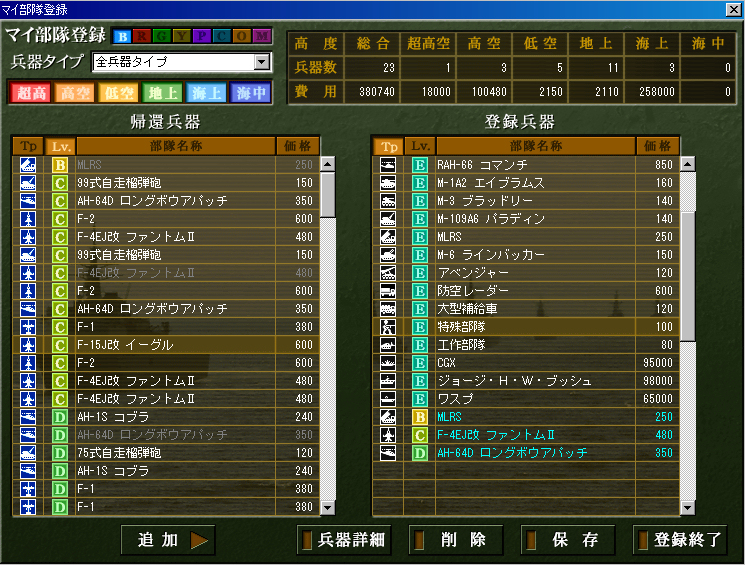The image size is (745, 565).
Task: Click vehicle icon of M-3 ブラッドリー
Action: pyautogui.click(x=388, y=201)
